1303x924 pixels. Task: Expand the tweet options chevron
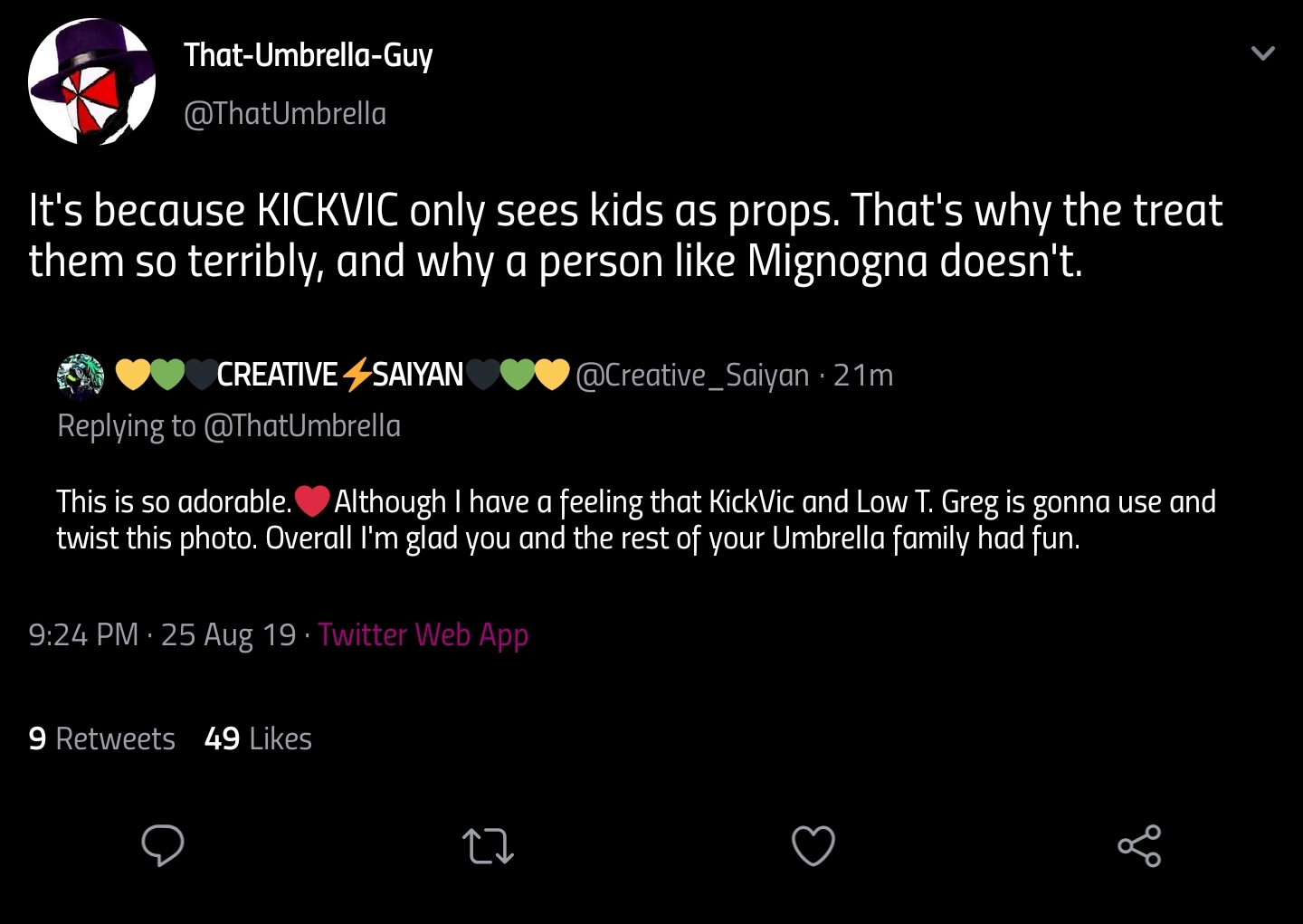coord(1263,53)
